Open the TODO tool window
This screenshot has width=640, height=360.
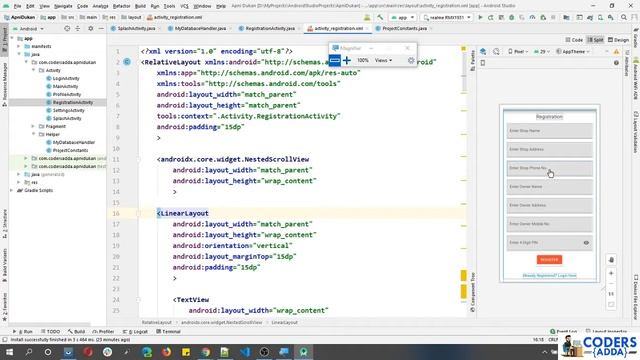[50, 331]
